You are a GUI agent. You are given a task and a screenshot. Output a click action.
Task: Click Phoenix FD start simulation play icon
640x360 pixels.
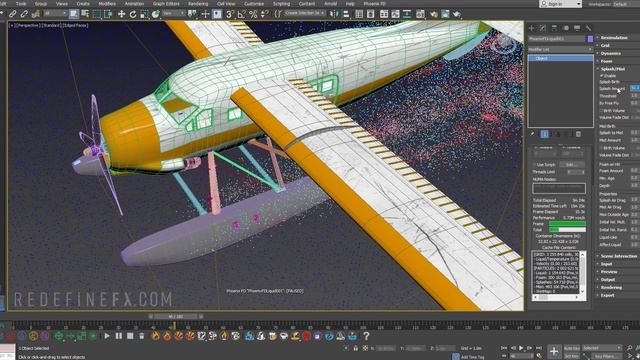pos(107,336)
